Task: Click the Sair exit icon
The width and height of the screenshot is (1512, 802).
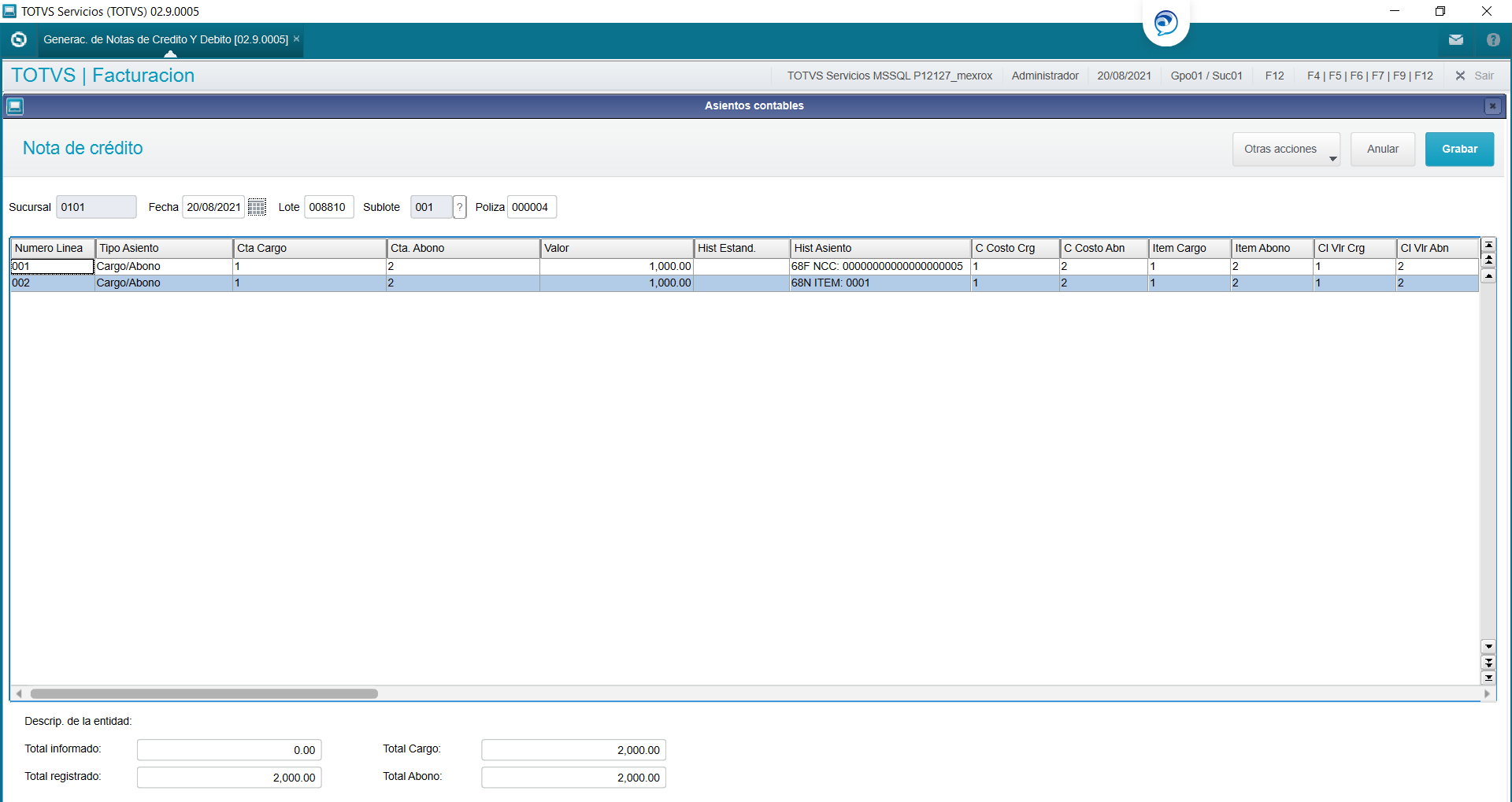Action: 1460,76
